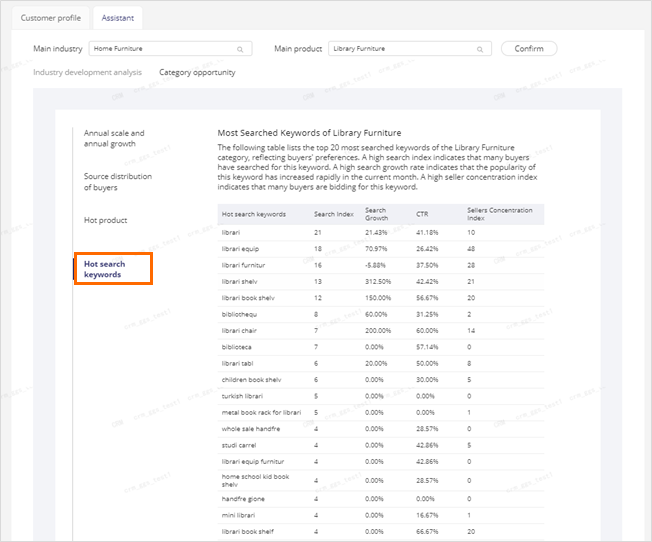
Task: Select the keyword 'librari tabl'
Action: tap(237, 363)
